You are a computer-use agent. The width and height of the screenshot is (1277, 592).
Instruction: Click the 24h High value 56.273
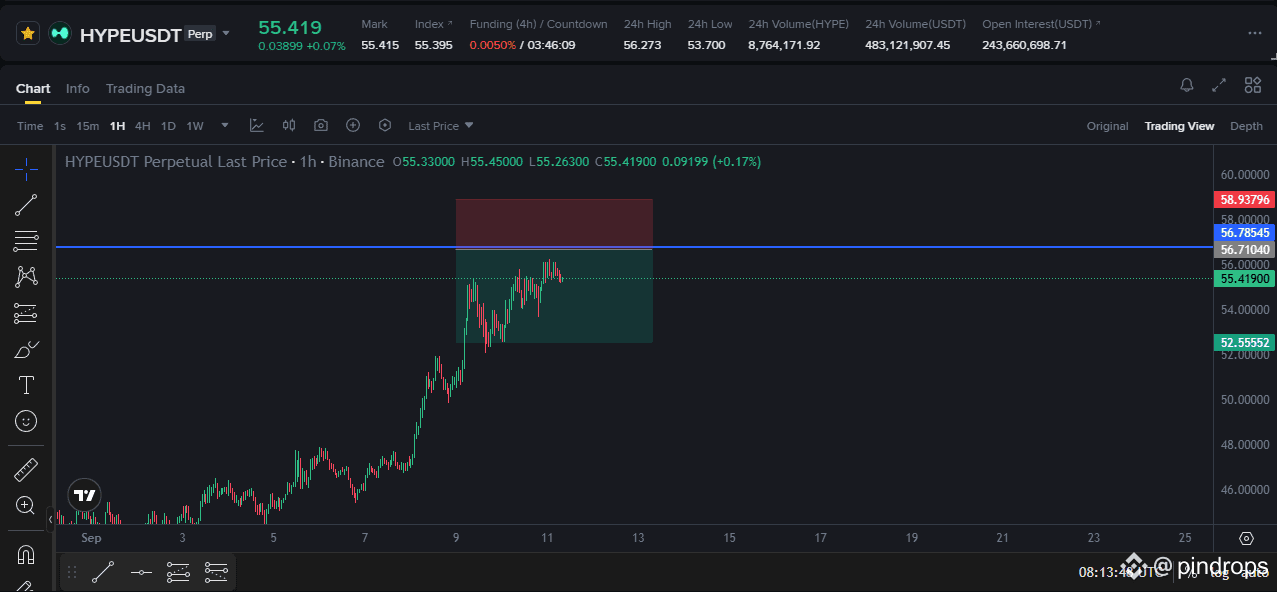coord(642,45)
